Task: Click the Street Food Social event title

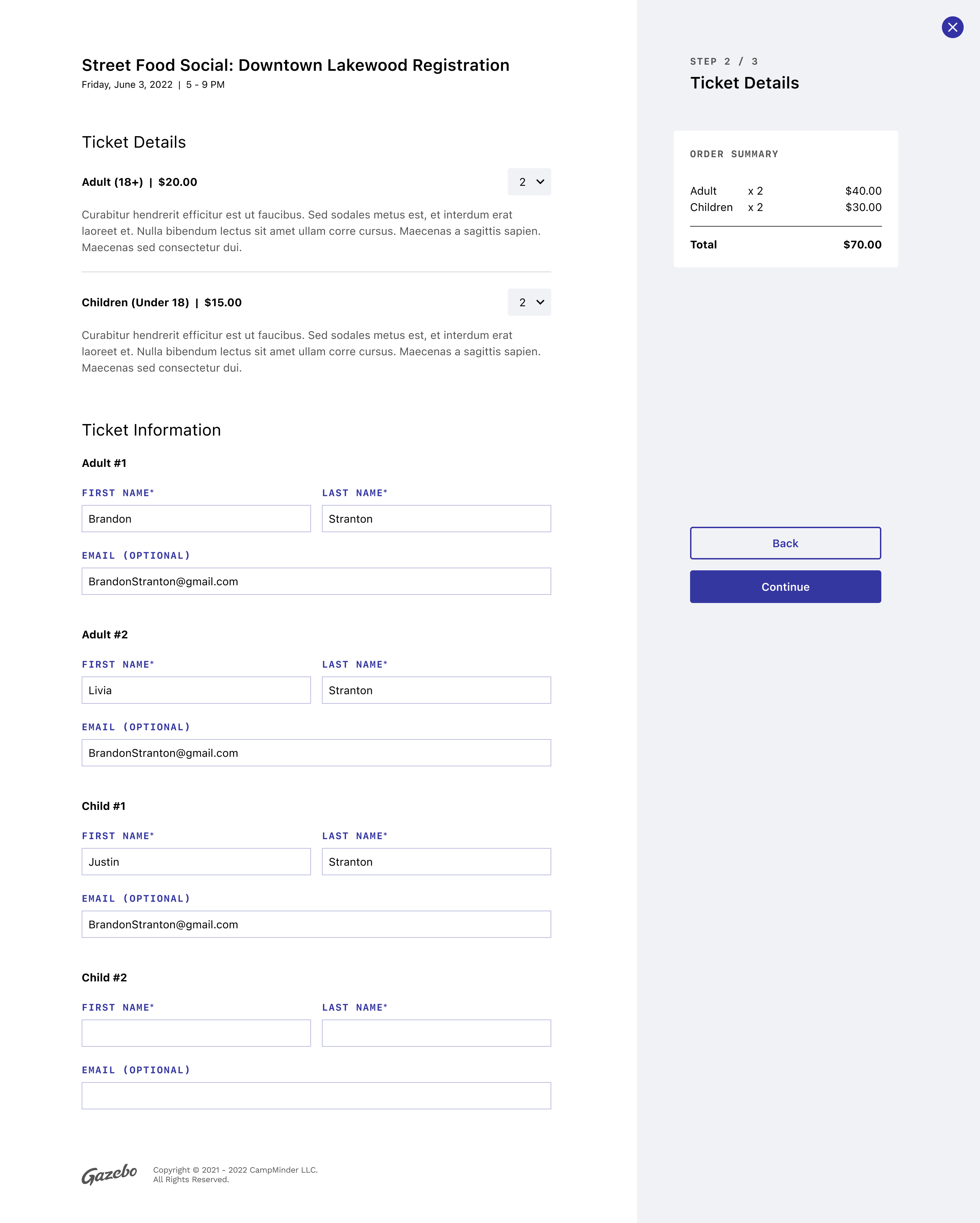Action: pos(295,65)
